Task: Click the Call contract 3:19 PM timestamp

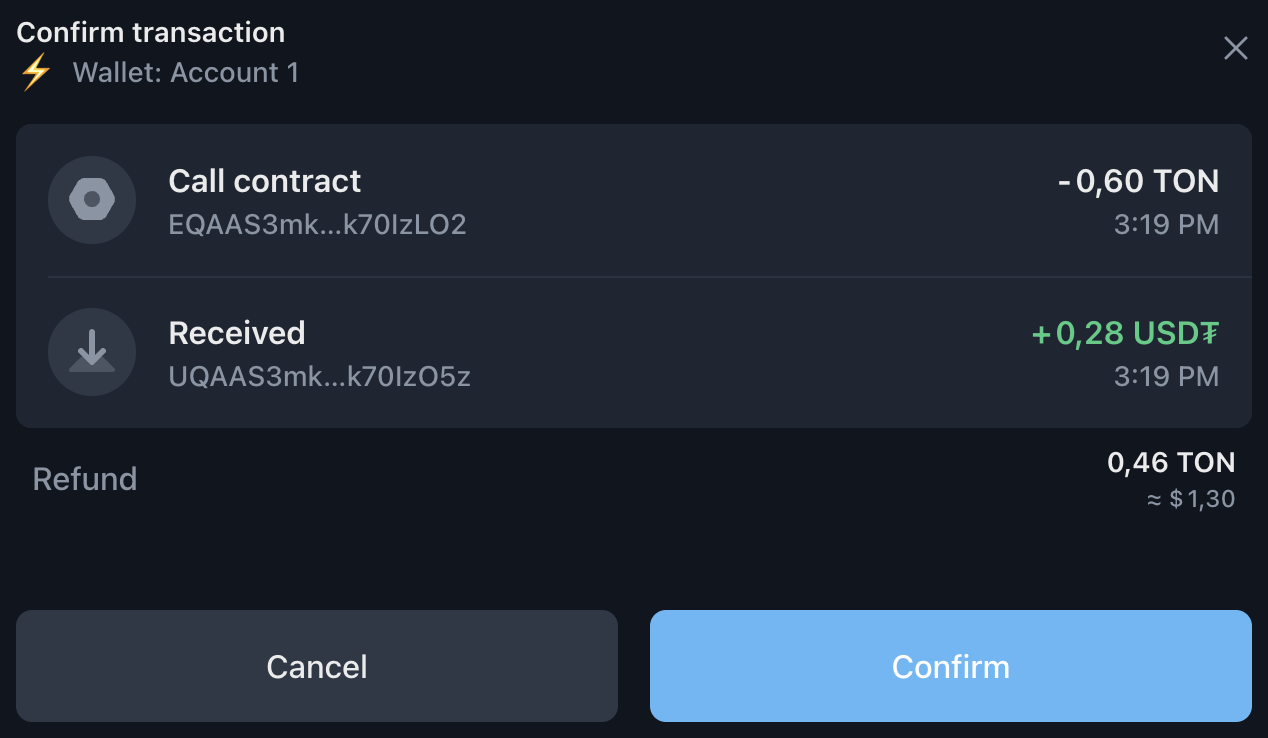Action: pos(1166,224)
